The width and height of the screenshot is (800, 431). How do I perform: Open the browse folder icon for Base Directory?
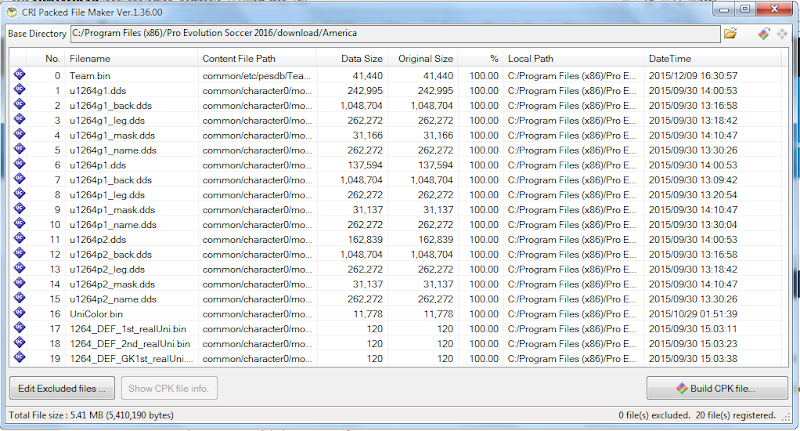coord(731,34)
